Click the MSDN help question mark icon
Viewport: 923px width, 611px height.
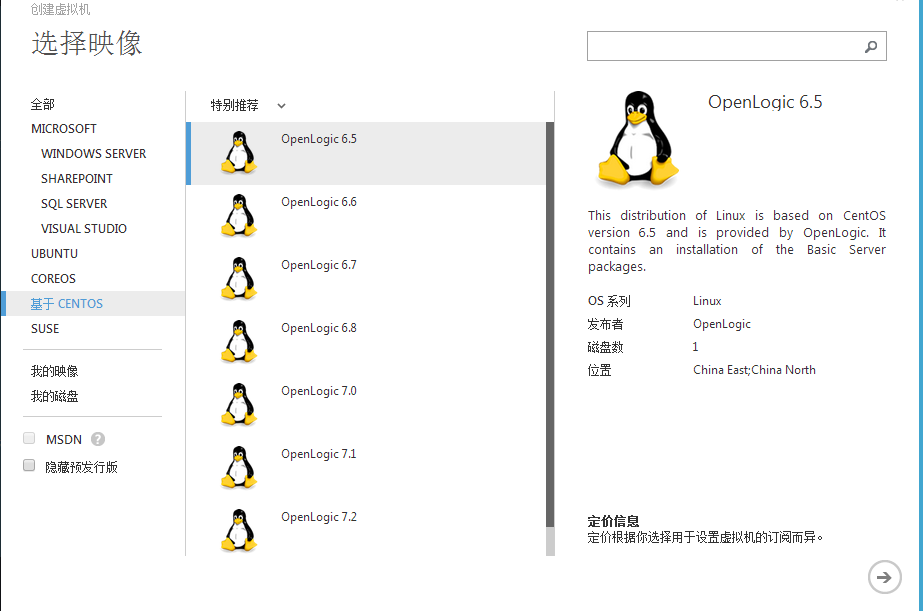pyautogui.click(x=98, y=439)
